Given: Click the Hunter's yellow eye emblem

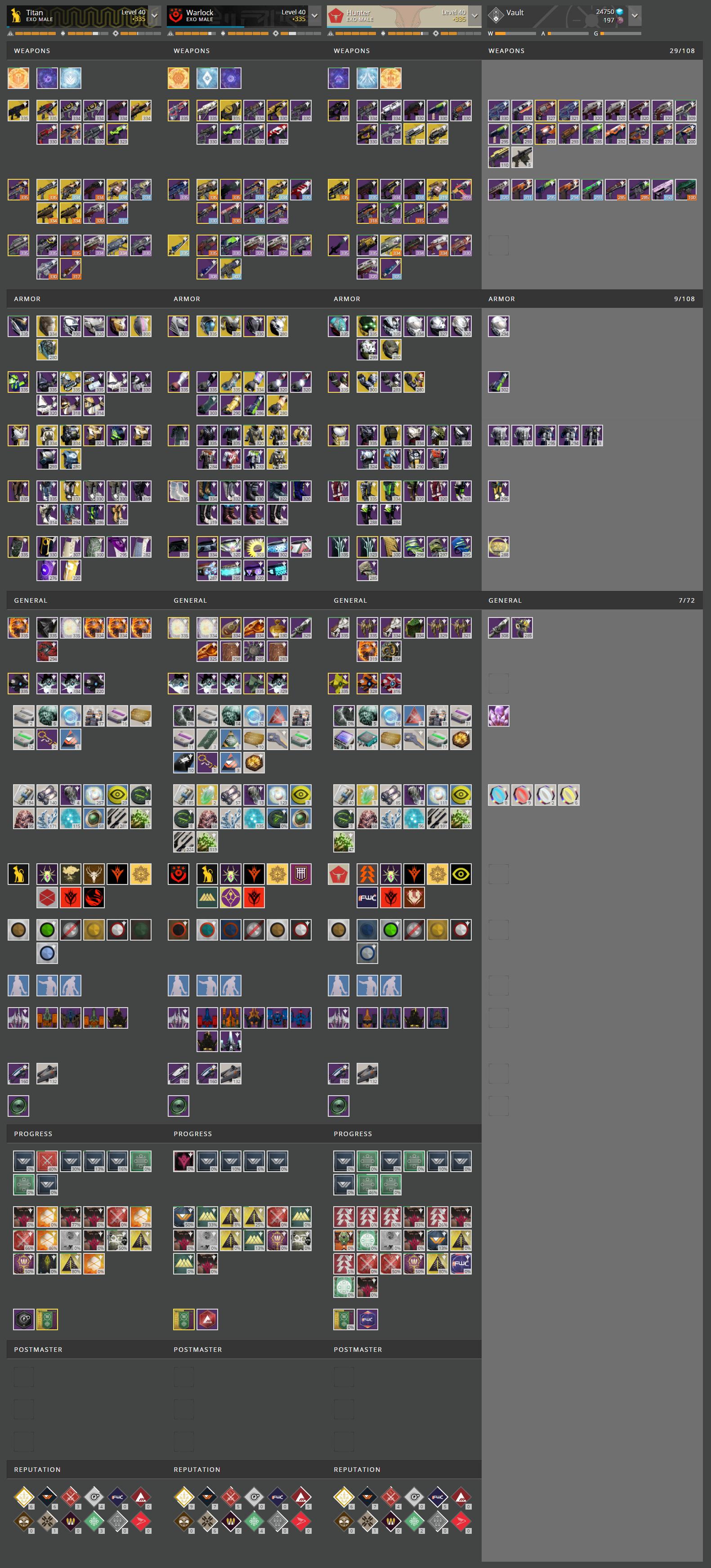Looking at the screenshot, I should (x=461, y=874).
